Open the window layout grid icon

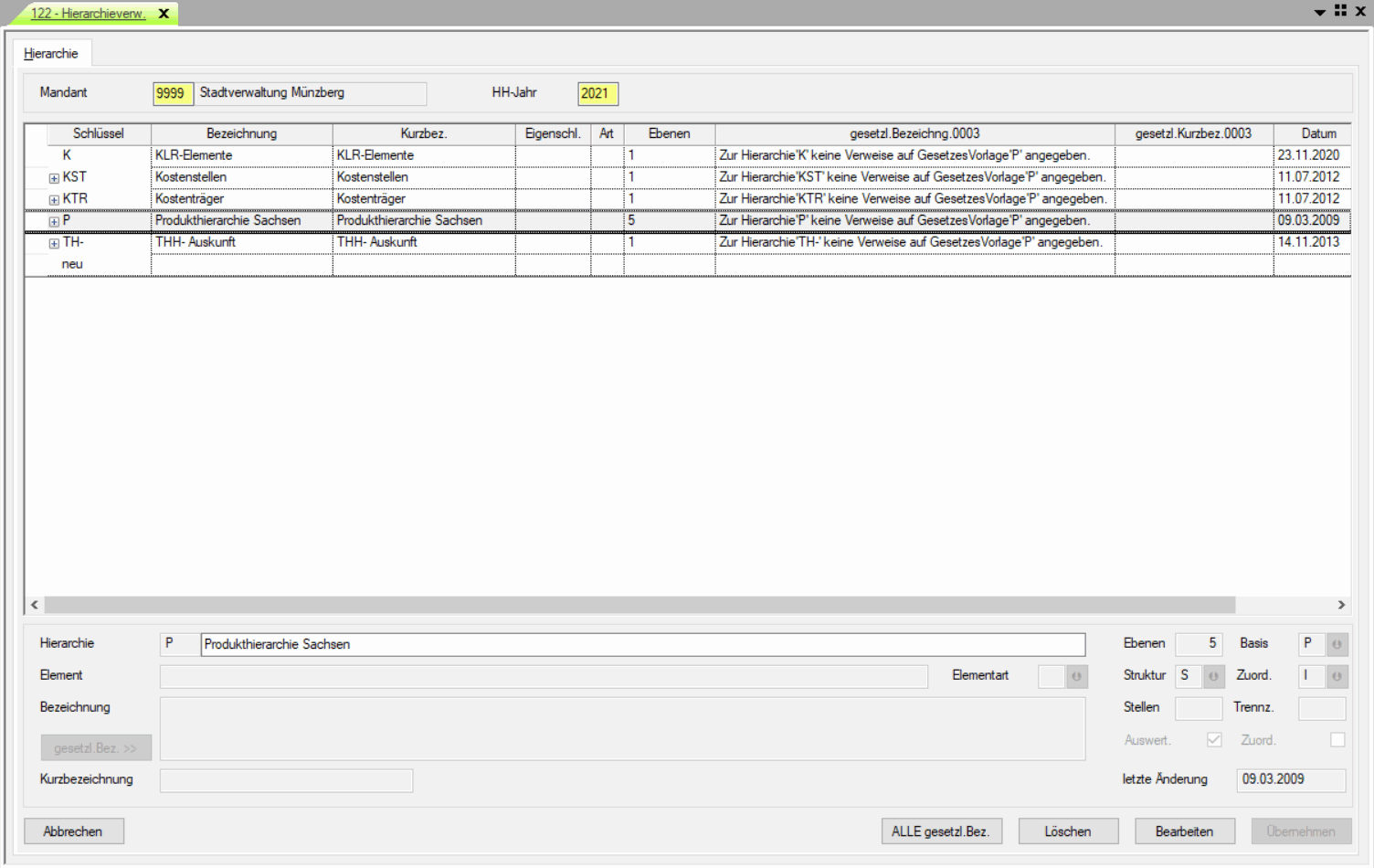tap(1340, 11)
